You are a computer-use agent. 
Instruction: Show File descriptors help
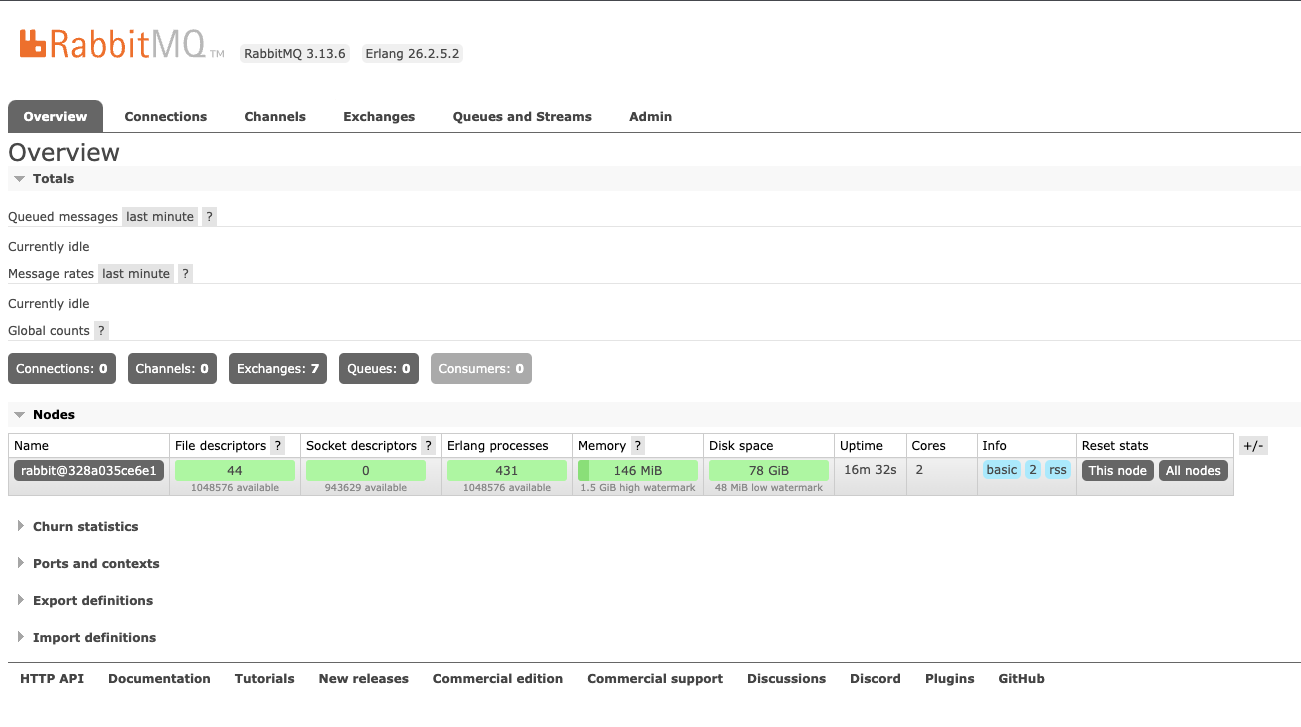coord(277,446)
